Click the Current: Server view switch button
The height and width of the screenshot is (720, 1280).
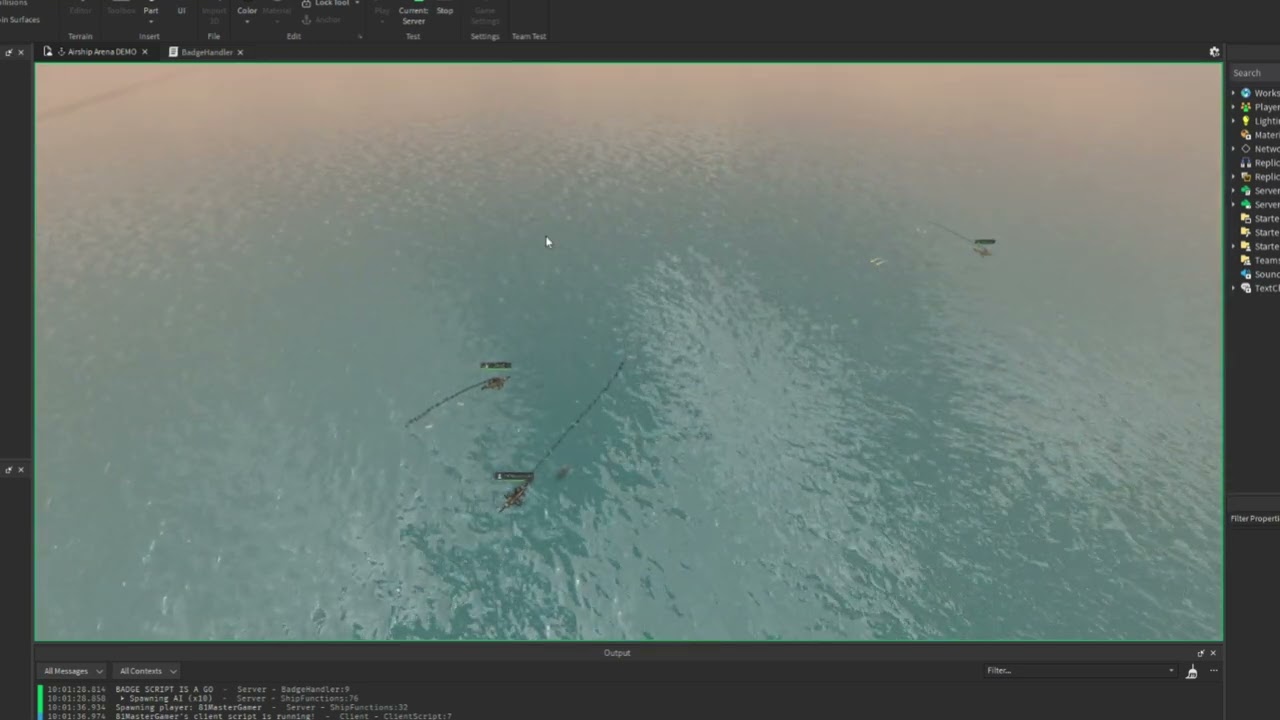click(x=413, y=15)
